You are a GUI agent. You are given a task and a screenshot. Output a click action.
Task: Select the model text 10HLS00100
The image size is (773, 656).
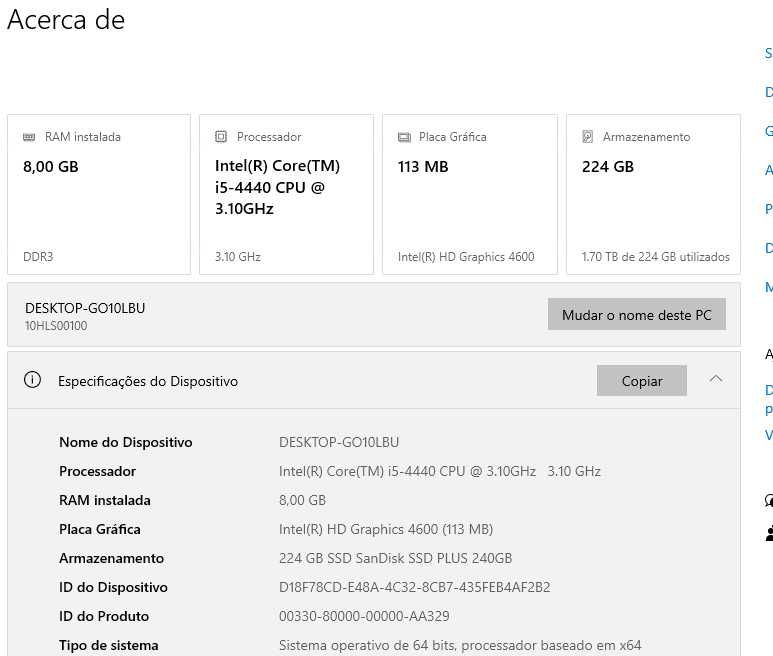tap(56, 326)
